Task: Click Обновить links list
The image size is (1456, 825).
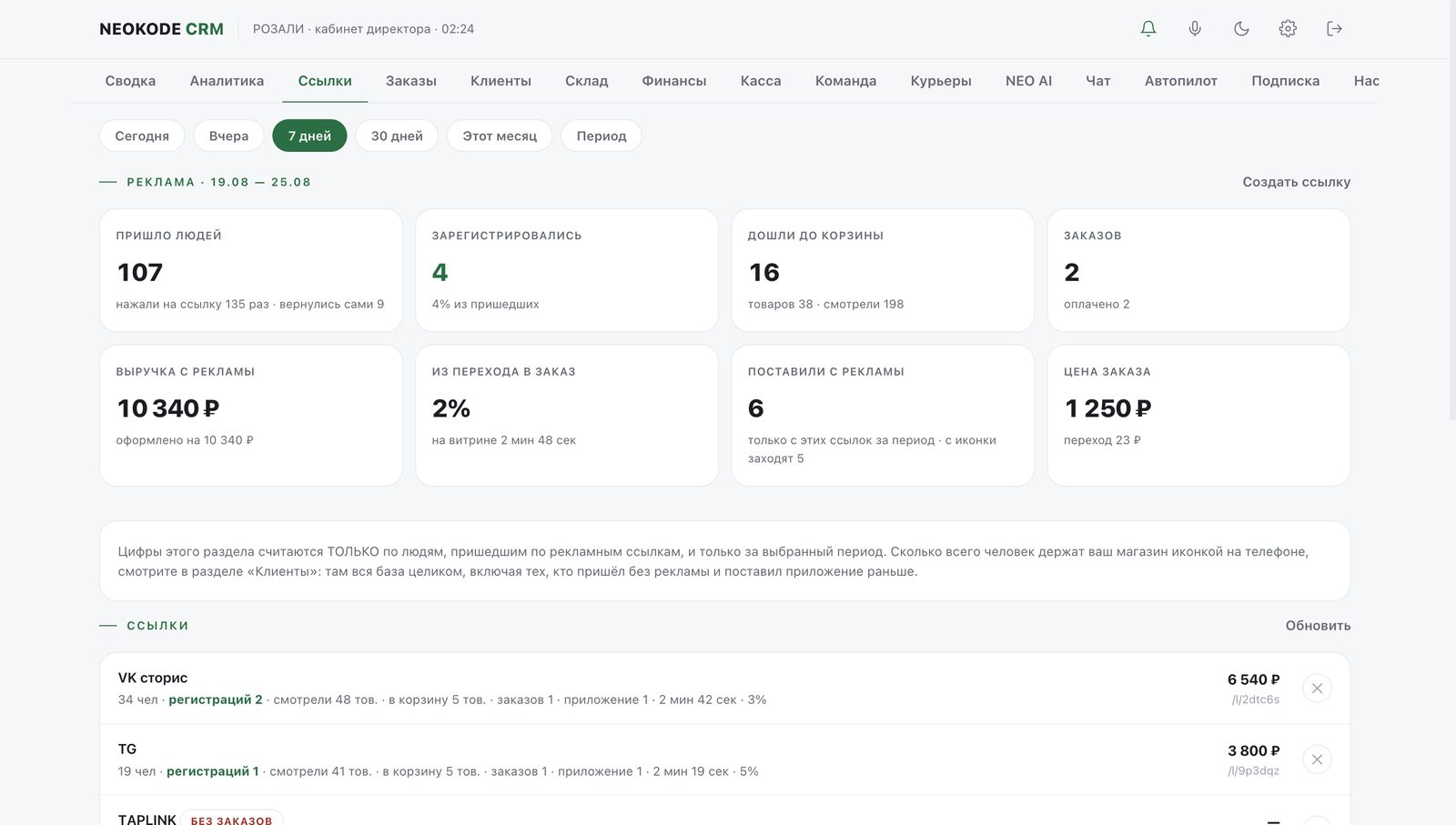Action: (x=1318, y=626)
